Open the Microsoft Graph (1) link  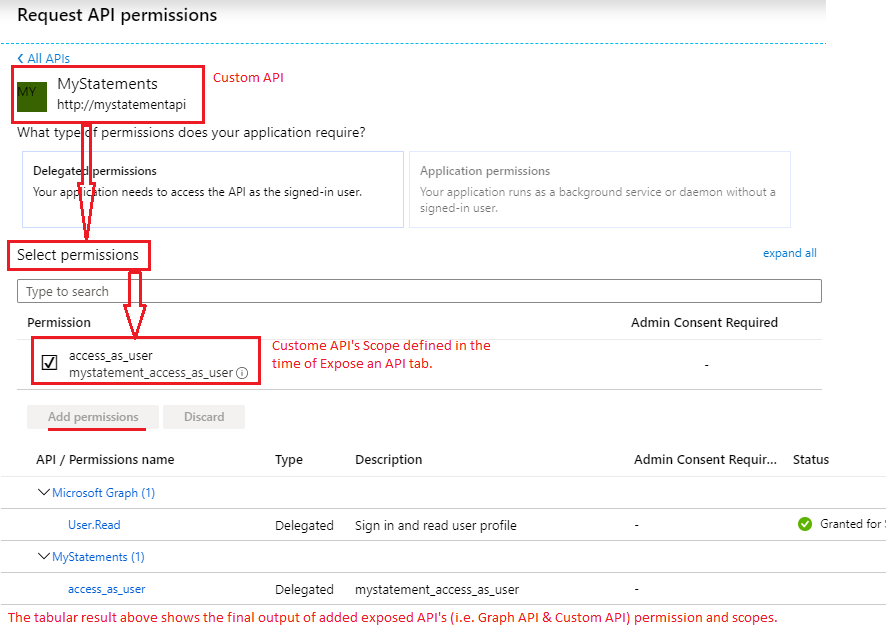coord(103,493)
